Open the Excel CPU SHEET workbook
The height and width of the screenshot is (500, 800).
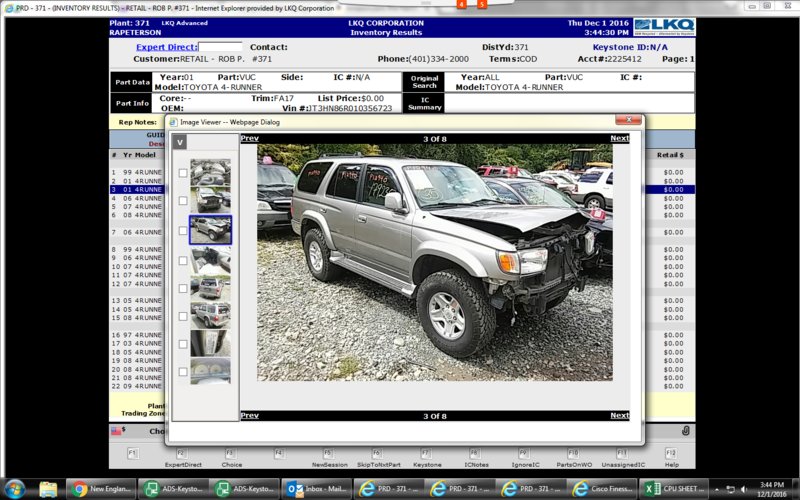(673, 489)
